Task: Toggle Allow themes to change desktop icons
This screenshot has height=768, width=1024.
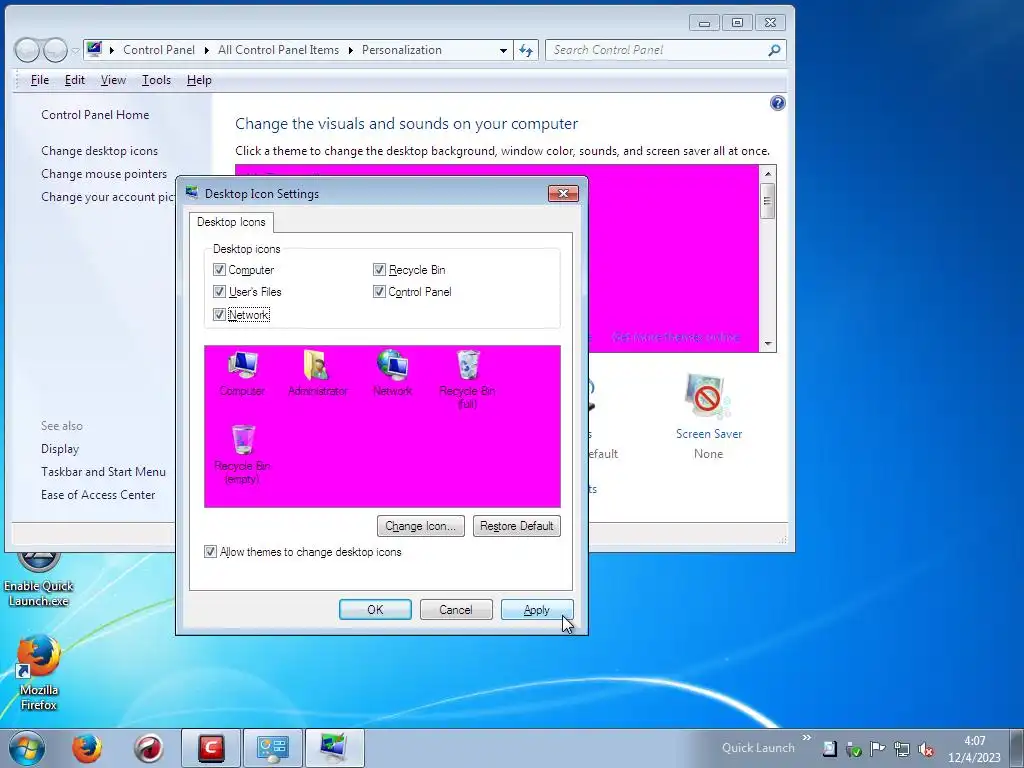Action: point(210,552)
